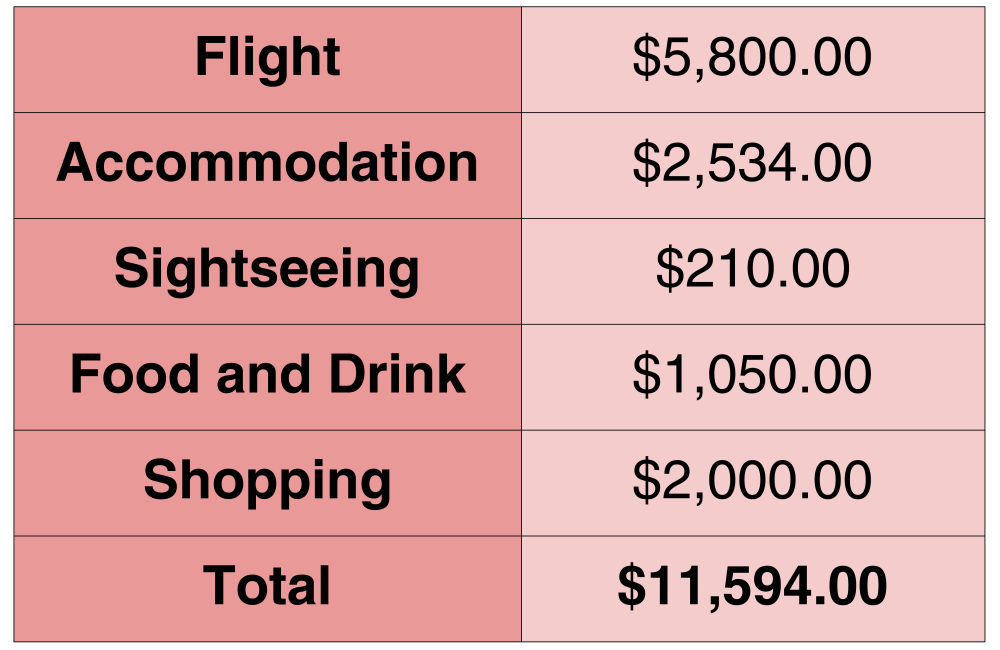
Task: Click the border between Shopping and Total rows
Action: (500, 536)
